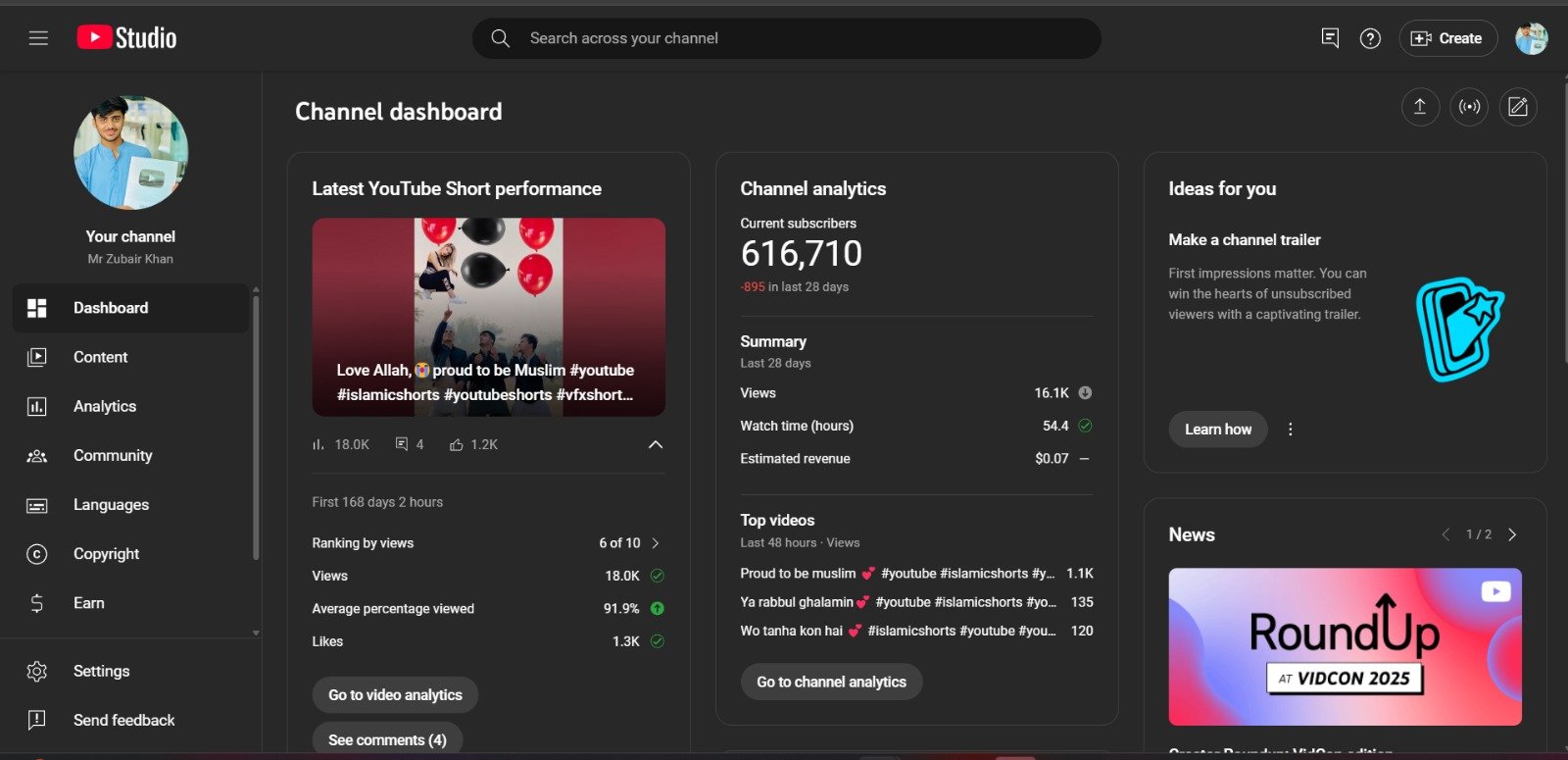
Task: Click the Analytics bar chart sidebar icon
Action: [37, 406]
